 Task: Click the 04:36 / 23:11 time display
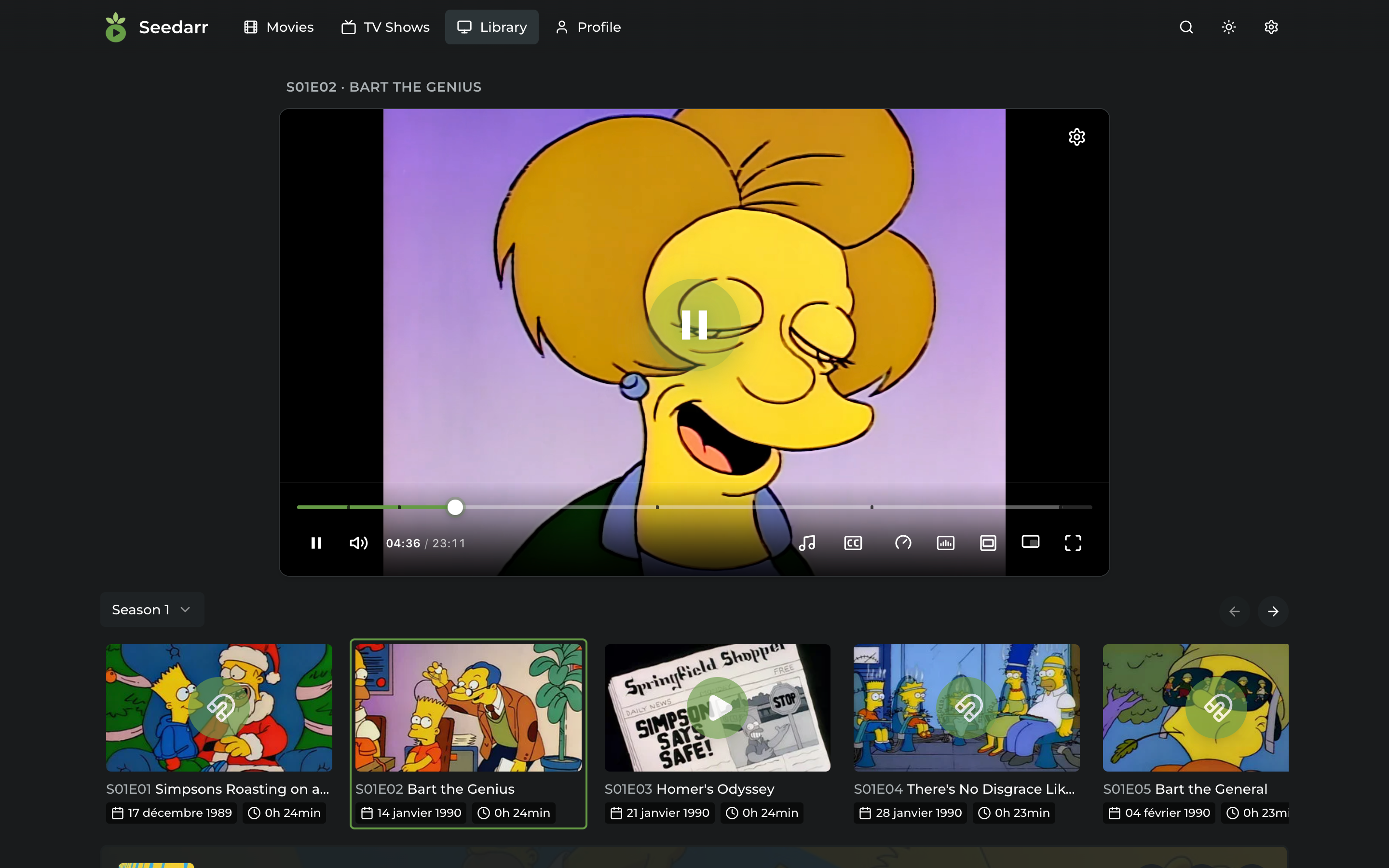426,543
